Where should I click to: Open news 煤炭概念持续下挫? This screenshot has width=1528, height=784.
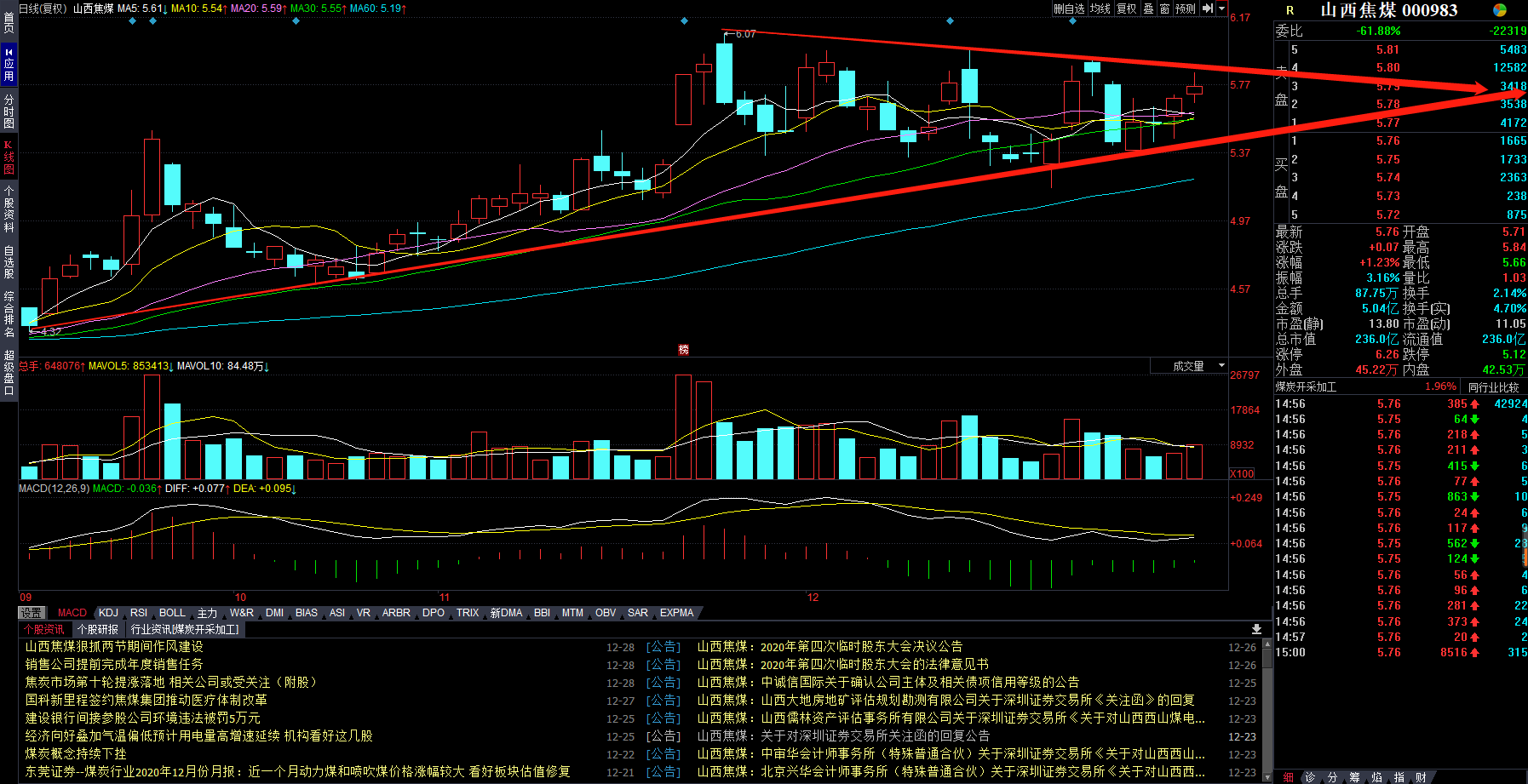tap(76, 754)
